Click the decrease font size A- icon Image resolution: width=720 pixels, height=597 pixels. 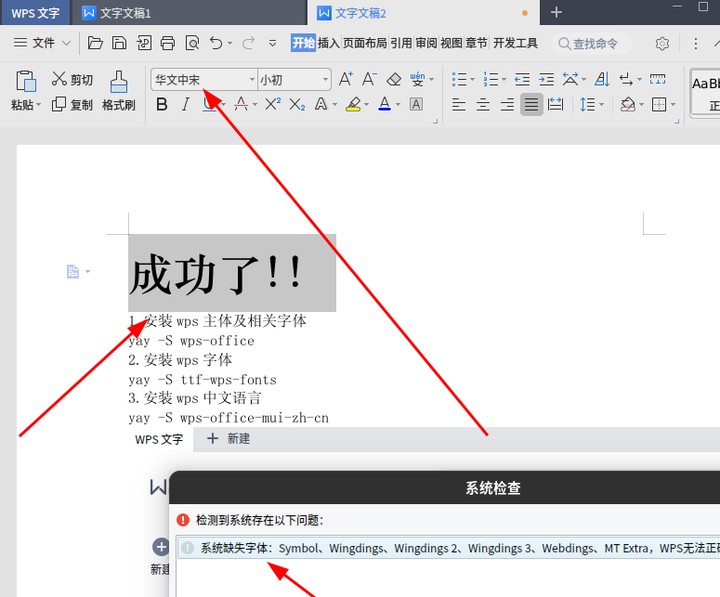[x=369, y=79]
